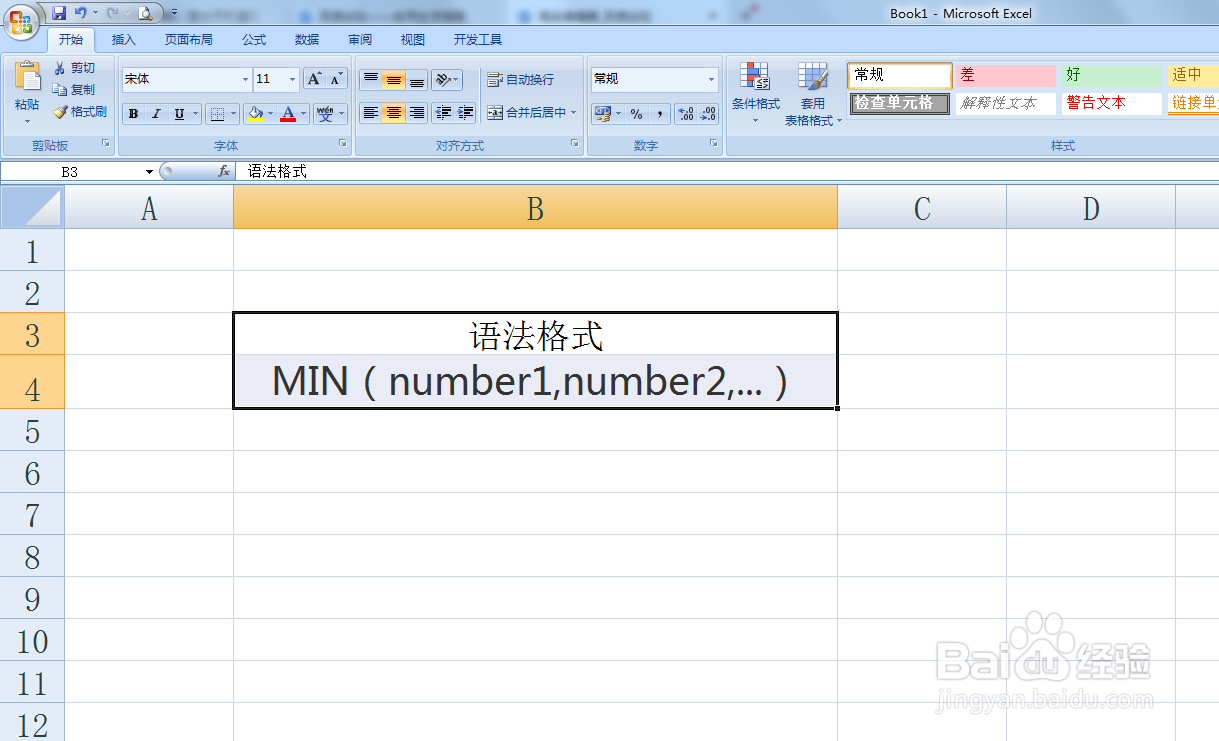Switch to the 插入 tab
Image resolution: width=1219 pixels, height=741 pixels.
(x=124, y=40)
